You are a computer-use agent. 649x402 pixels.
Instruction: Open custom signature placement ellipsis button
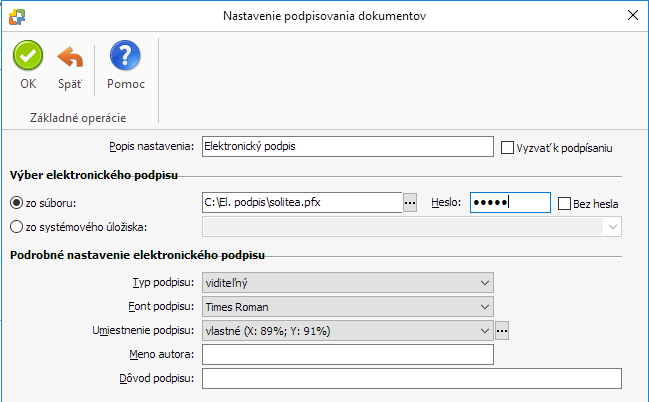click(x=502, y=331)
